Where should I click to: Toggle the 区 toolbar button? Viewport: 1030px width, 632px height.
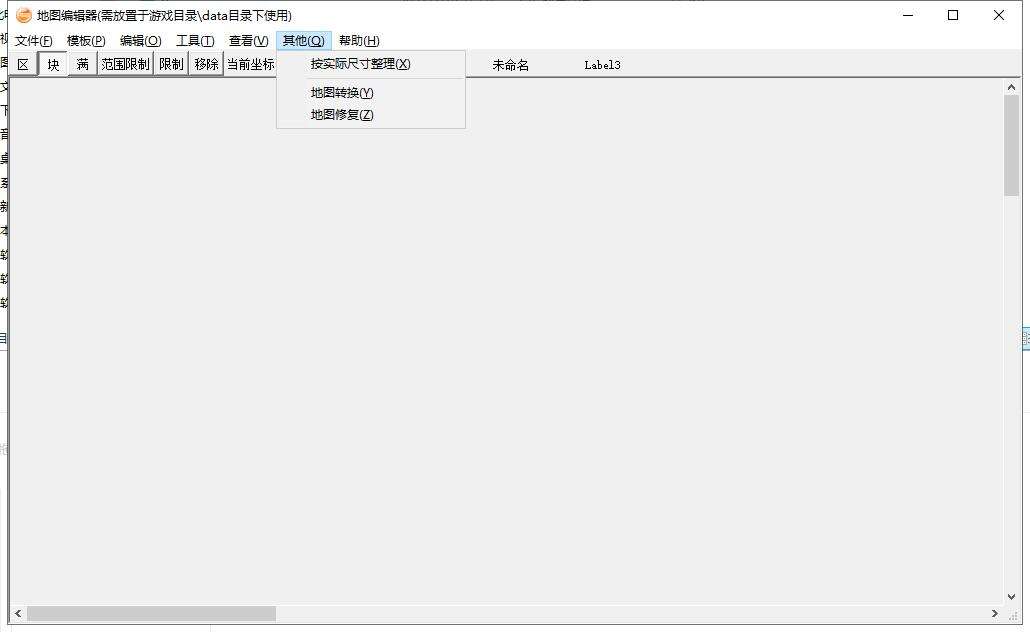[23, 64]
